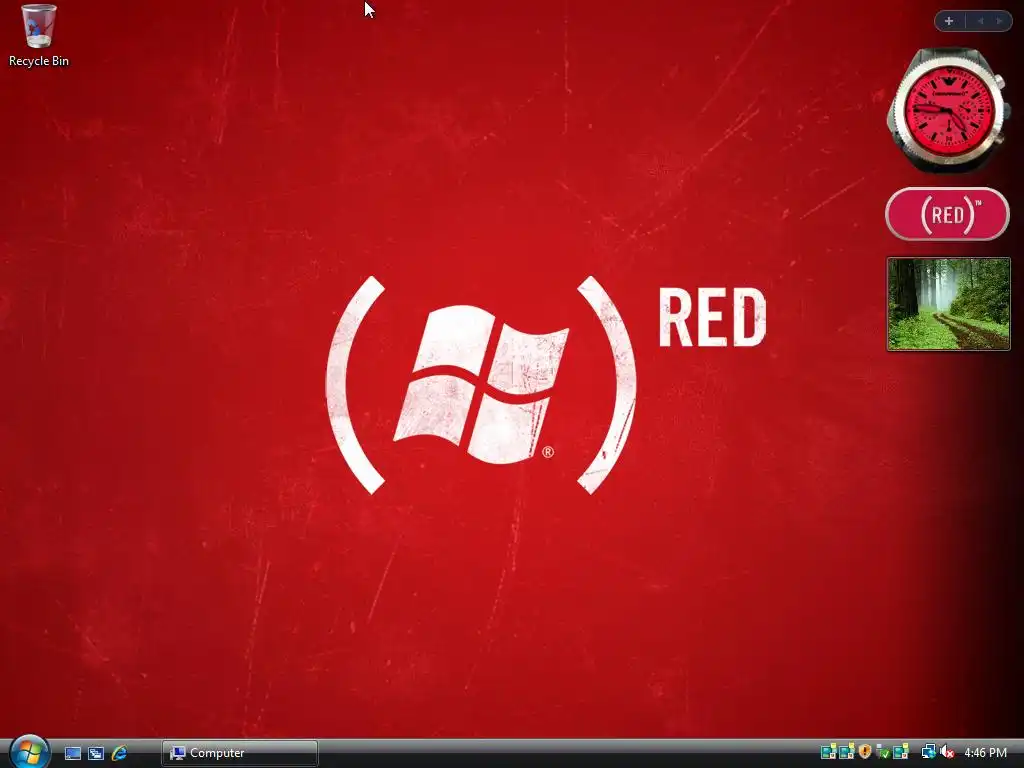Click the forest slideshow gadget picture
1024x768 pixels.
[949, 304]
